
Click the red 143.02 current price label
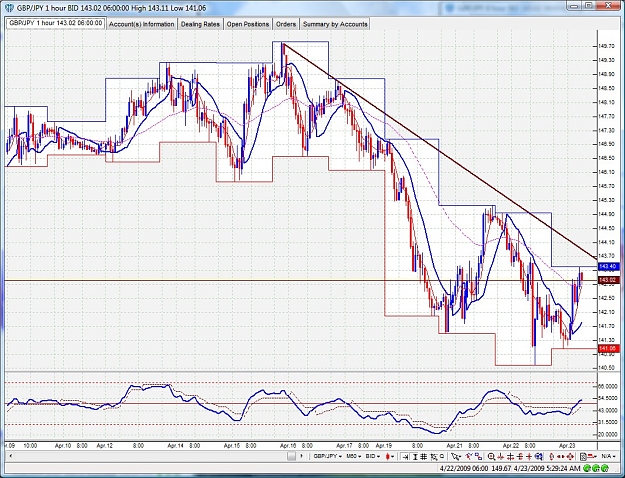coord(608,280)
